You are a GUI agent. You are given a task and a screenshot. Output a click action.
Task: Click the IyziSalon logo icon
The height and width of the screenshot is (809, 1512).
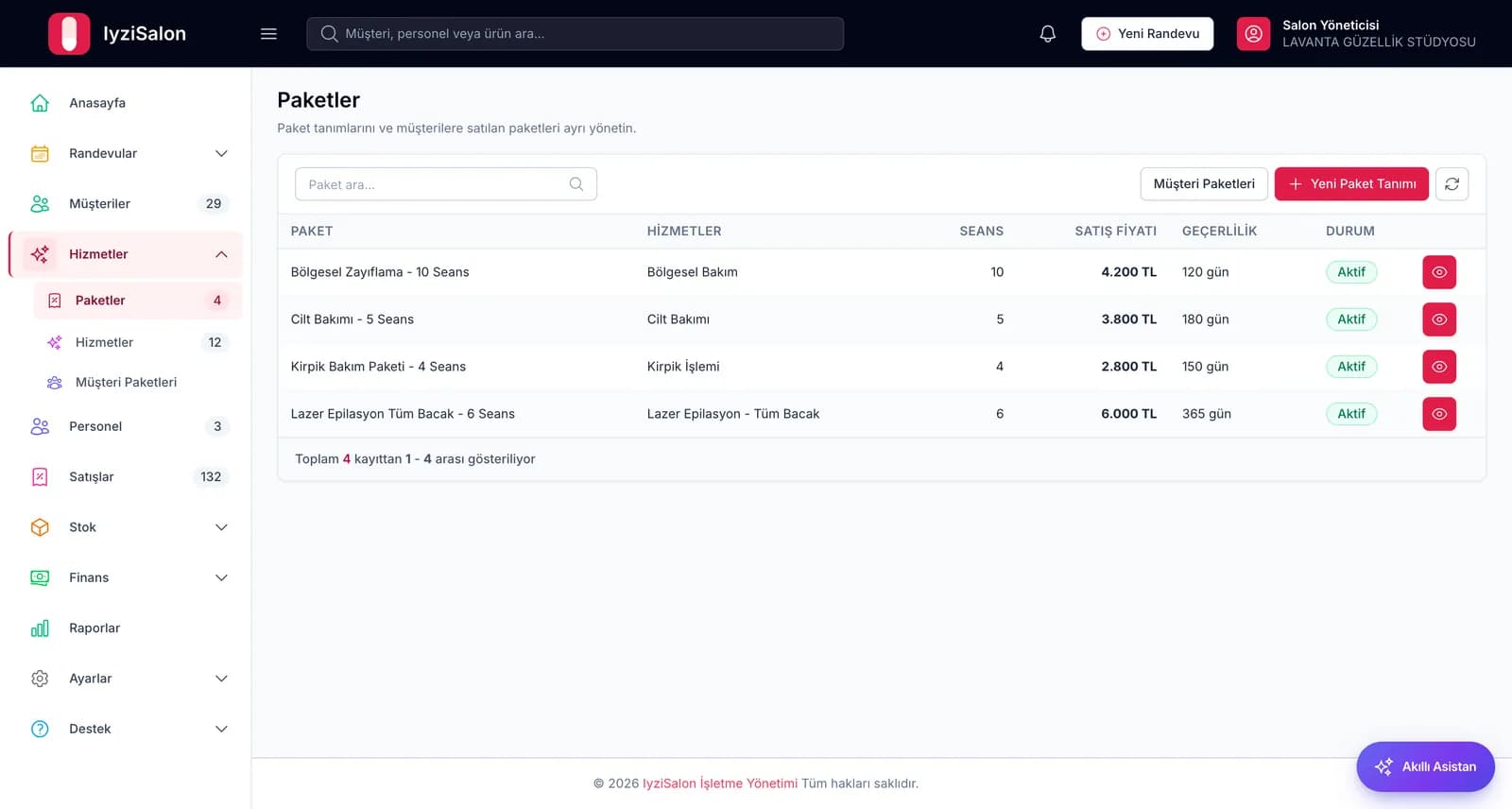coord(69,34)
